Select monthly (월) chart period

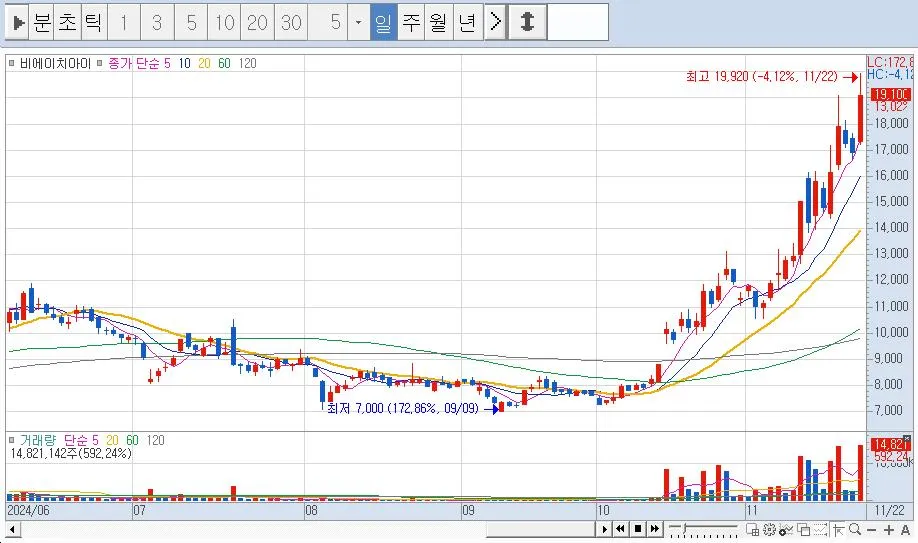click(x=439, y=23)
